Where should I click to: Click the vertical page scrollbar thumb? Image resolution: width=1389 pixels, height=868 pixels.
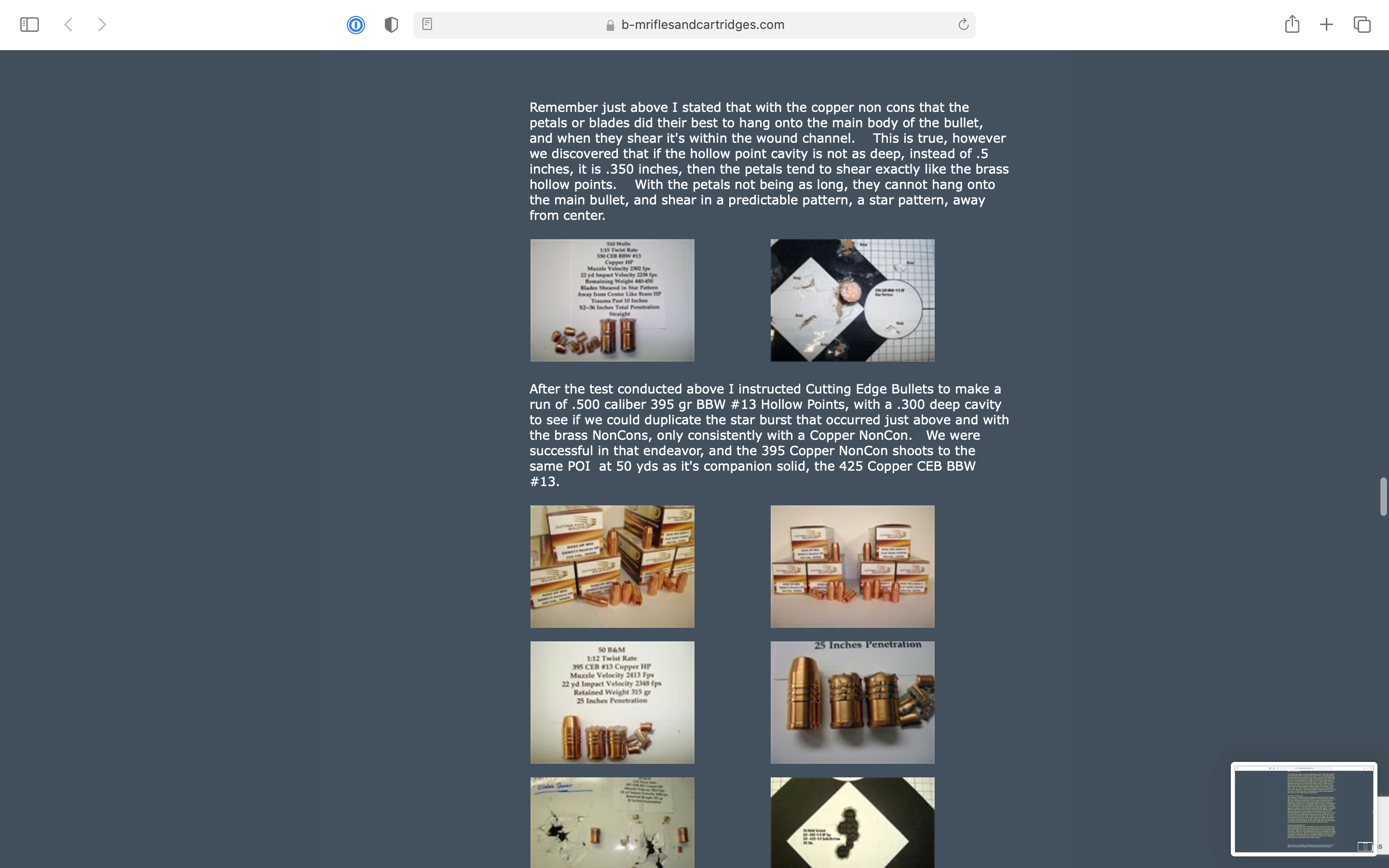(1383, 497)
